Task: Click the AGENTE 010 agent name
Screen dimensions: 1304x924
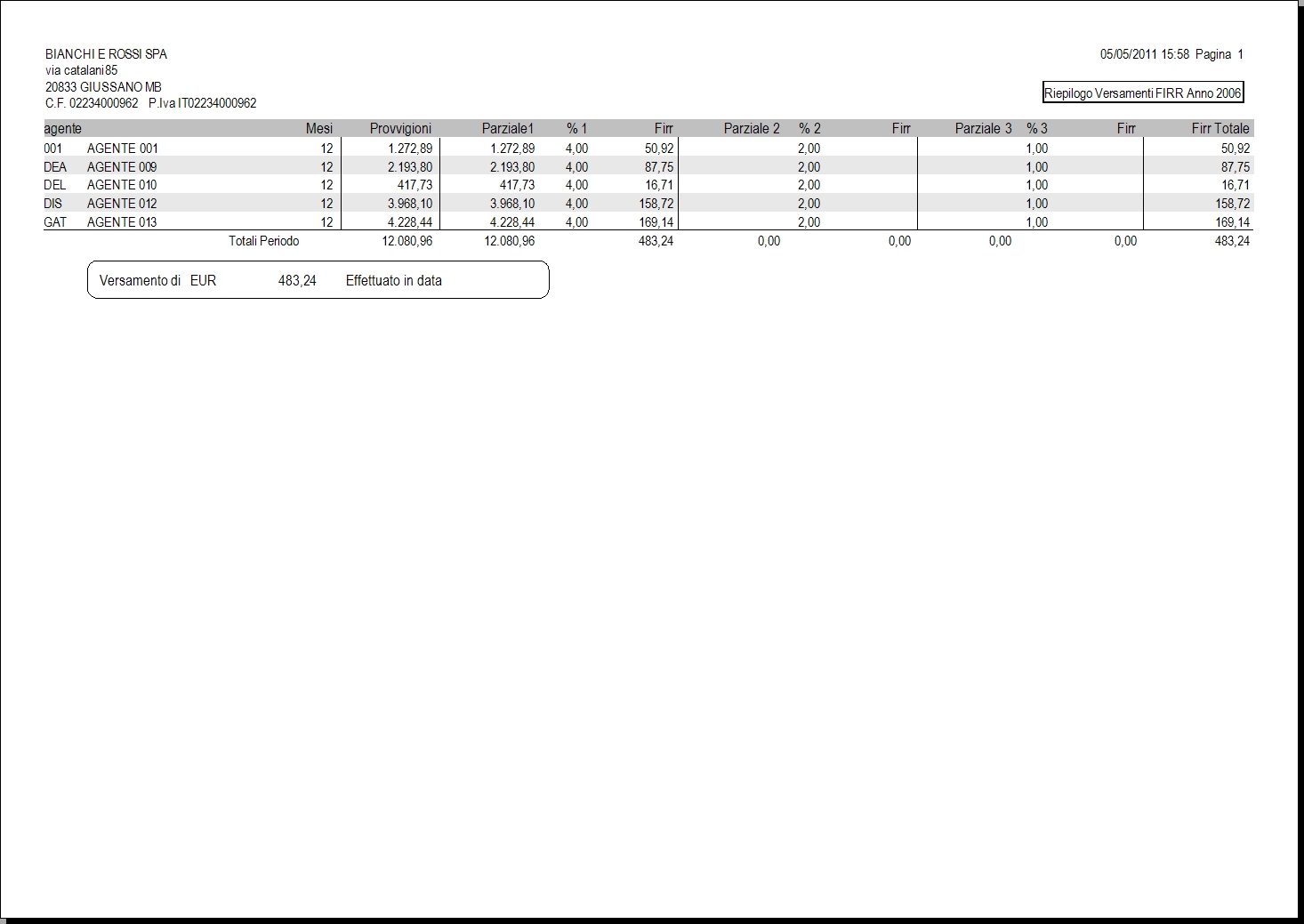Action: 122,185
